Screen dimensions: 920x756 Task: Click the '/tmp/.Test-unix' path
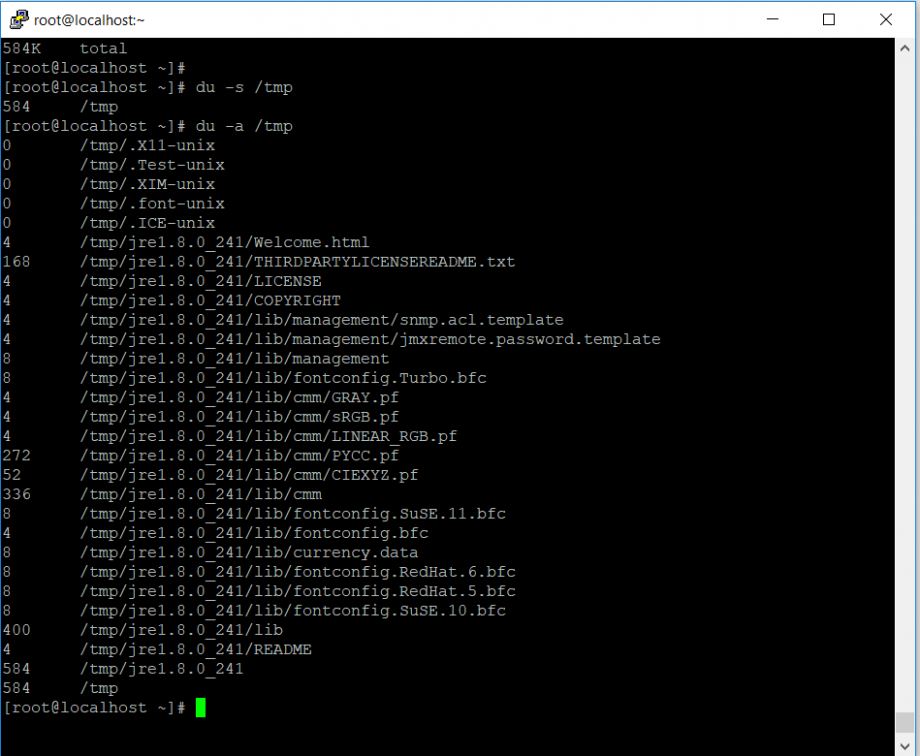(x=152, y=165)
